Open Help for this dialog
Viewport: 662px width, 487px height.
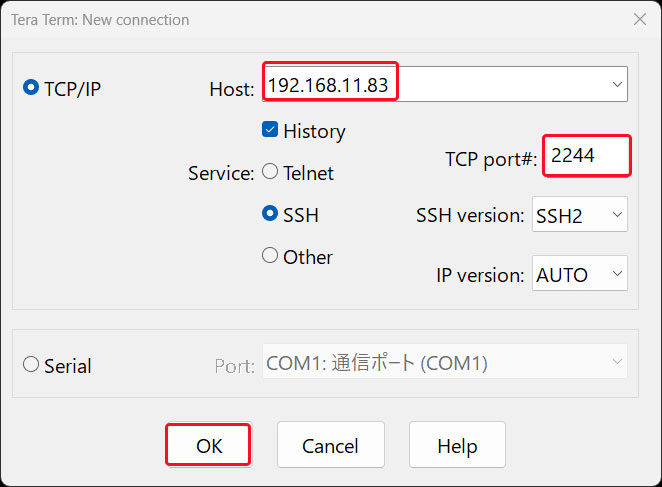click(x=457, y=445)
